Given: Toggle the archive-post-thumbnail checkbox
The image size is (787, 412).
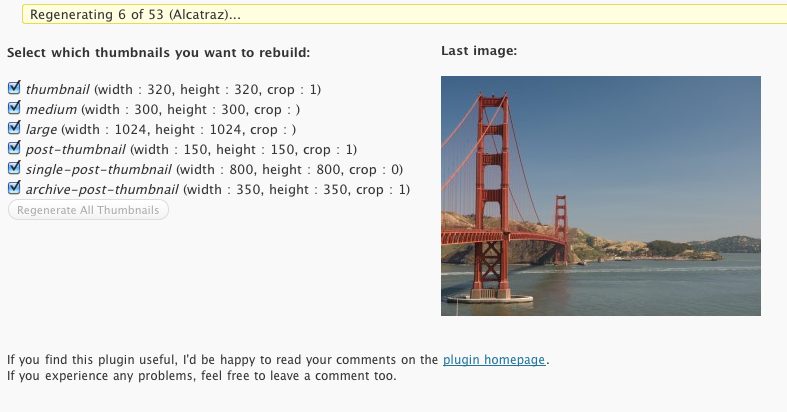Looking at the screenshot, I should (x=14, y=188).
